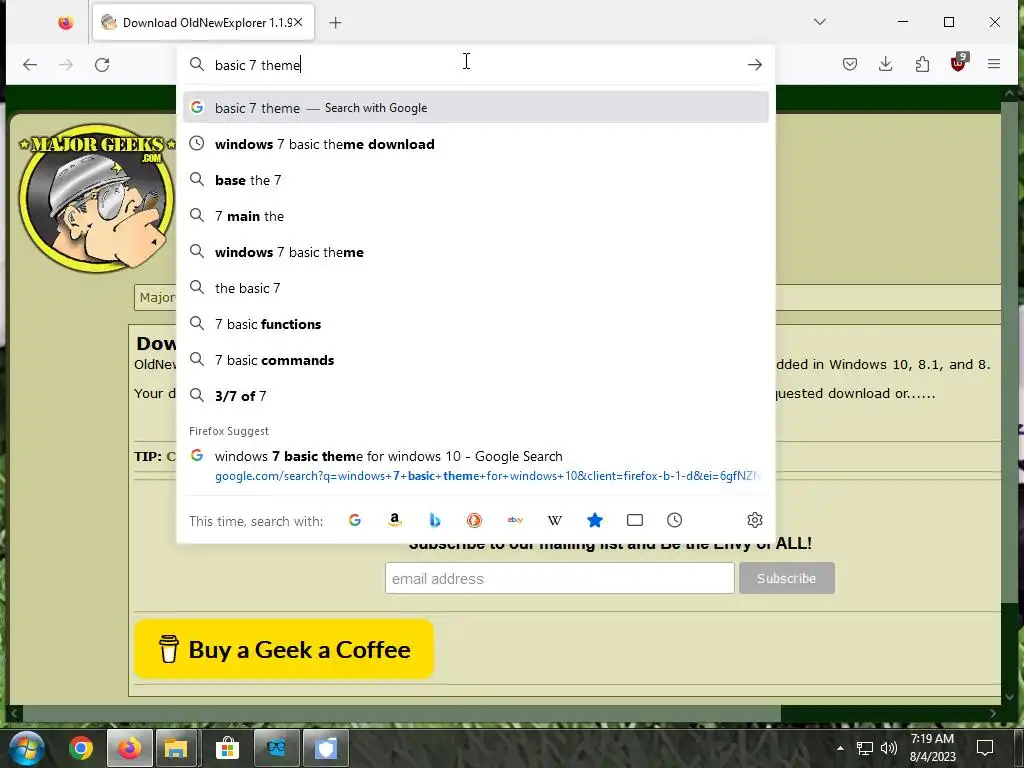Open Microsoft Store from the taskbar
1024x768 pixels.
(227, 748)
